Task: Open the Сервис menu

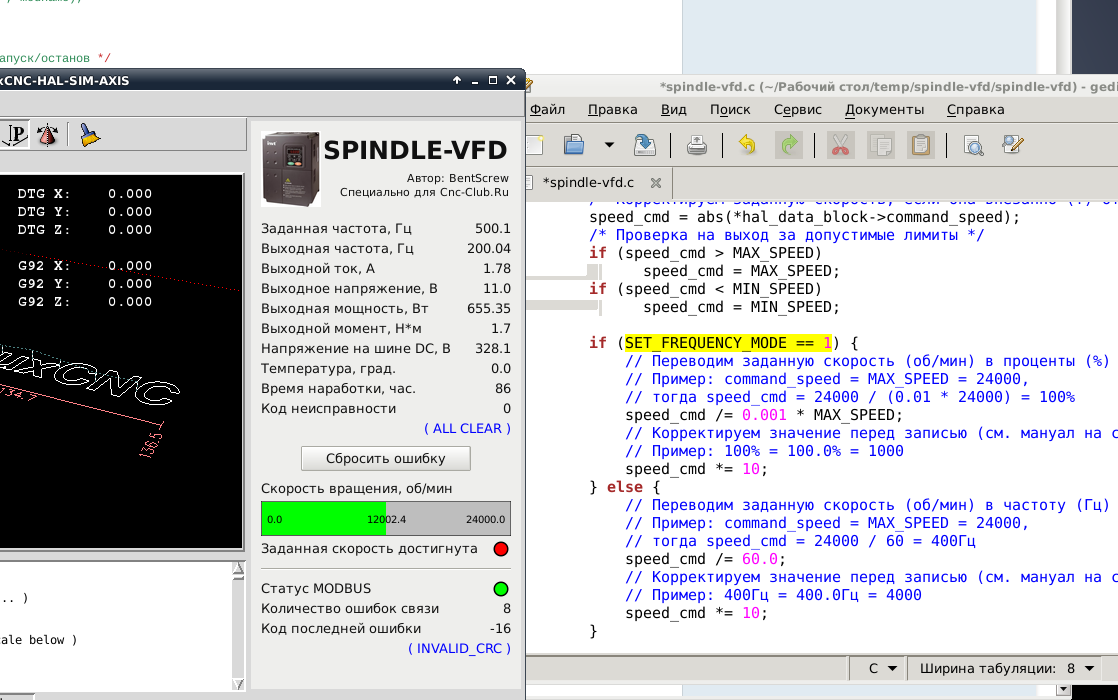Action: (797, 109)
